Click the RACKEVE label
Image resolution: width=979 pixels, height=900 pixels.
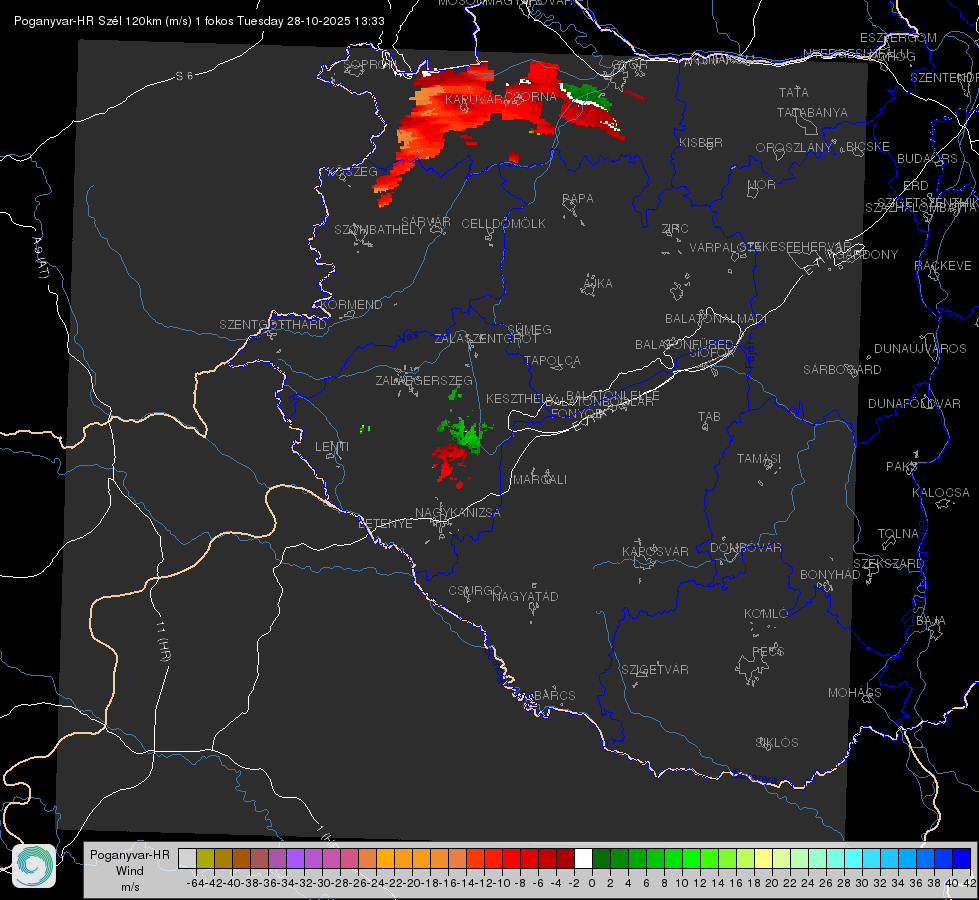pos(943,266)
